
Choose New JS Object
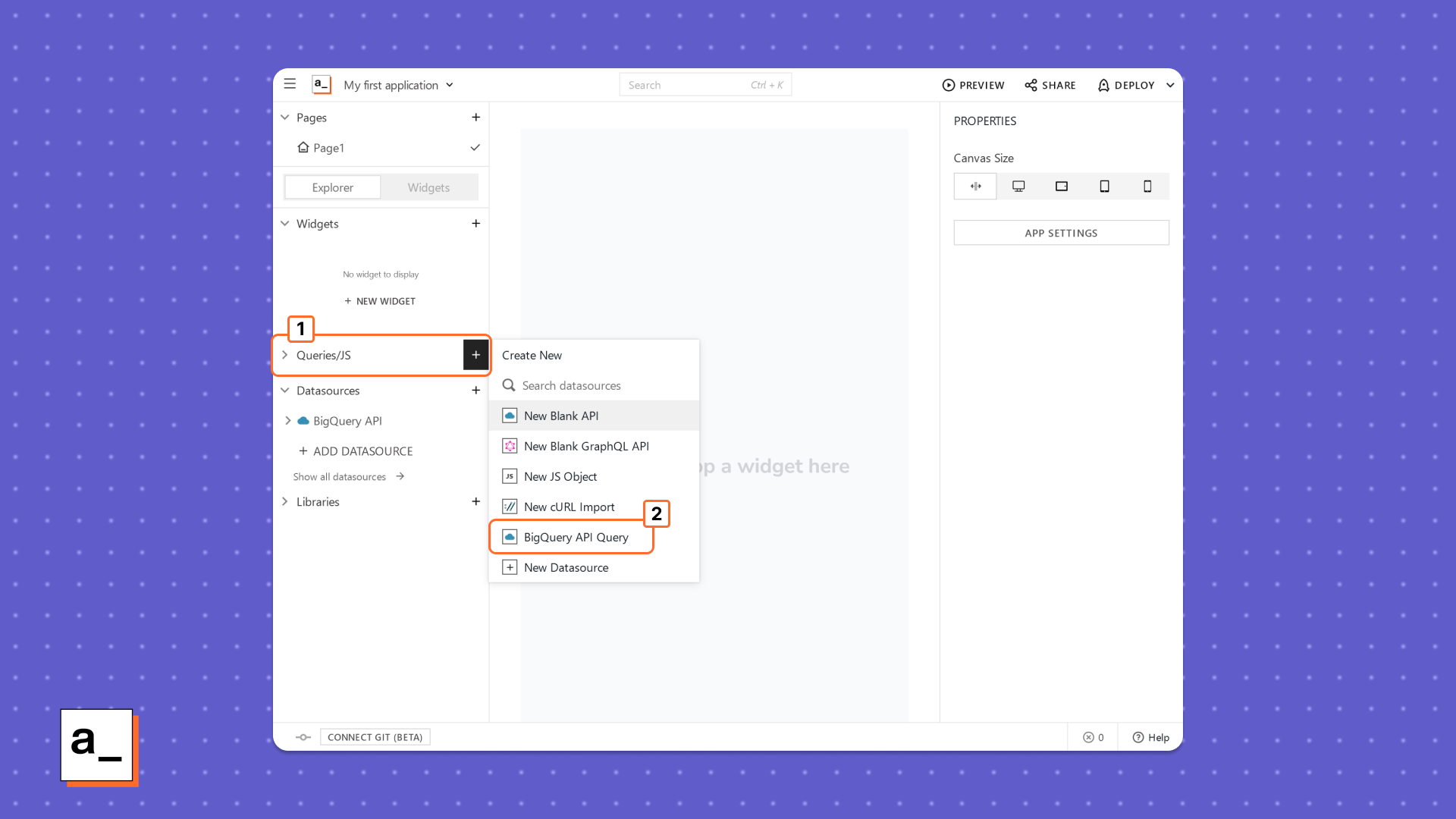coord(594,476)
